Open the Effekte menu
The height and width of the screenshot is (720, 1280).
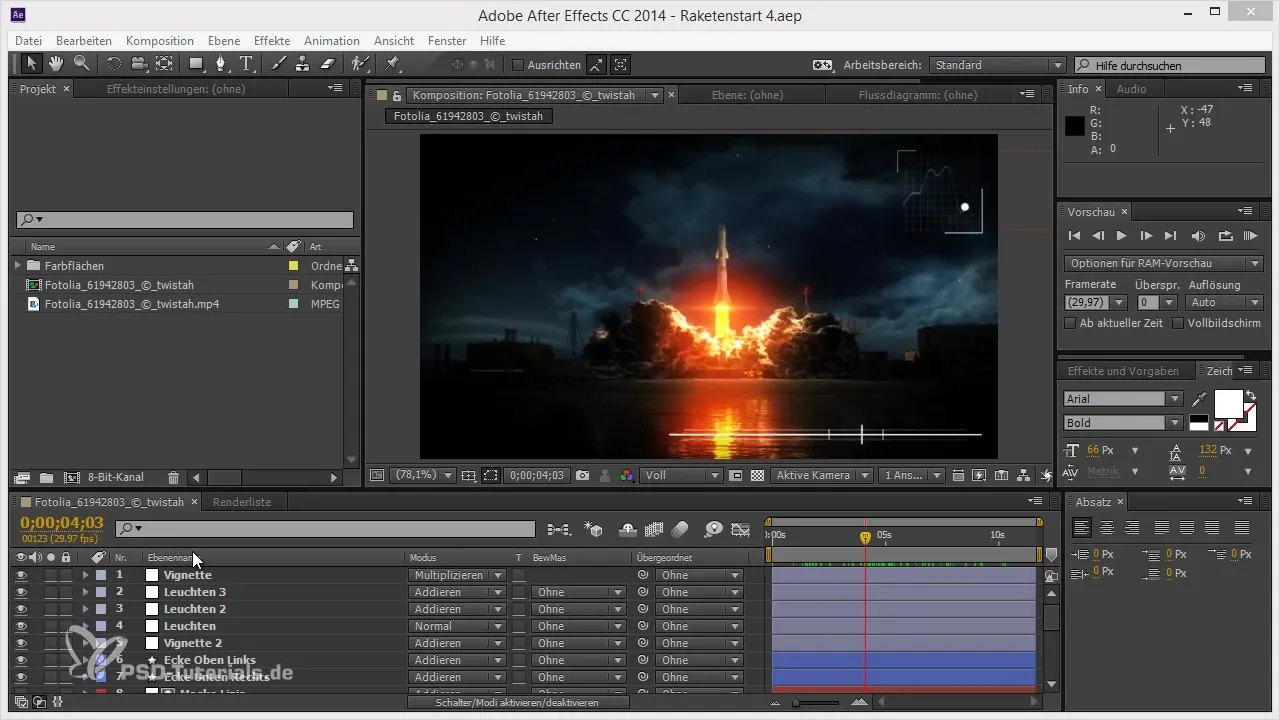tap(272, 41)
